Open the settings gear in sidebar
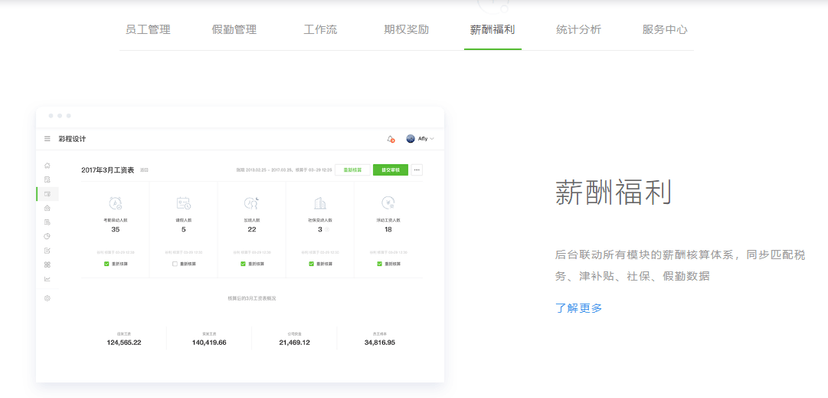The width and height of the screenshot is (828, 398). point(47,298)
